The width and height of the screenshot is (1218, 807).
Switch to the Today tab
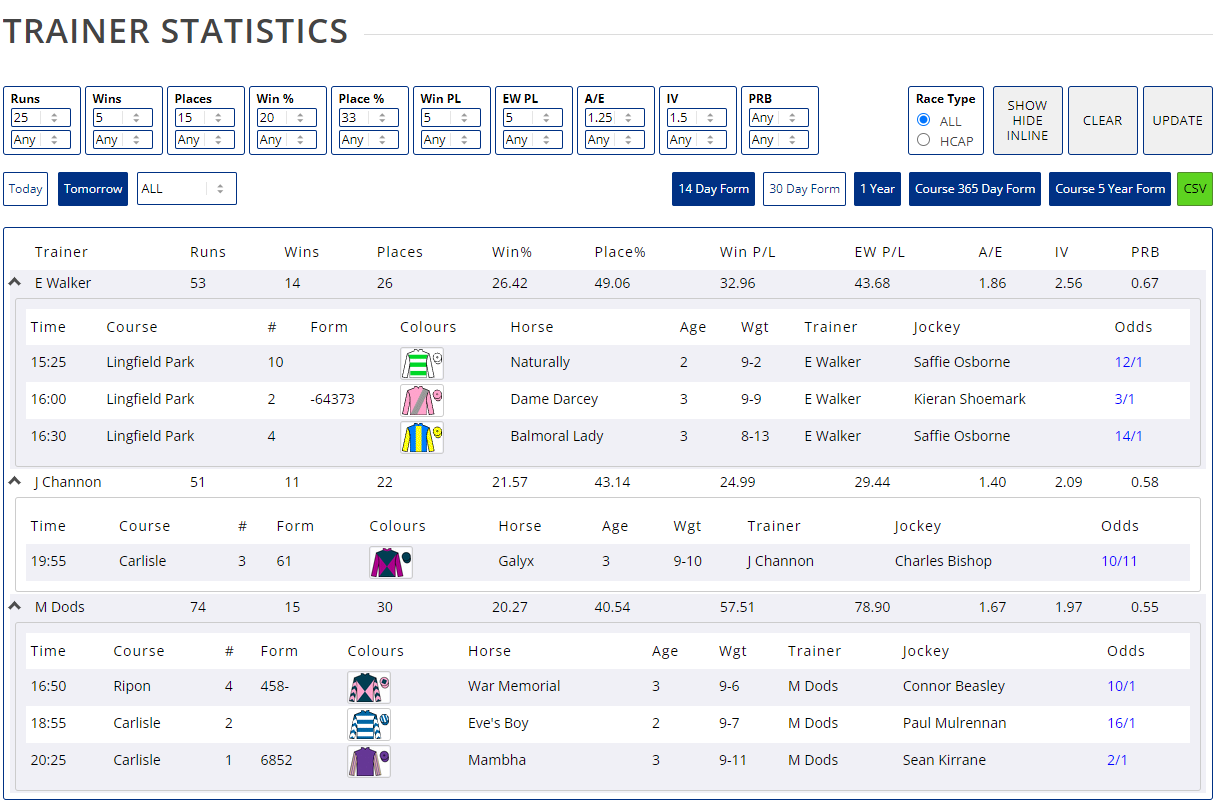coord(25,188)
